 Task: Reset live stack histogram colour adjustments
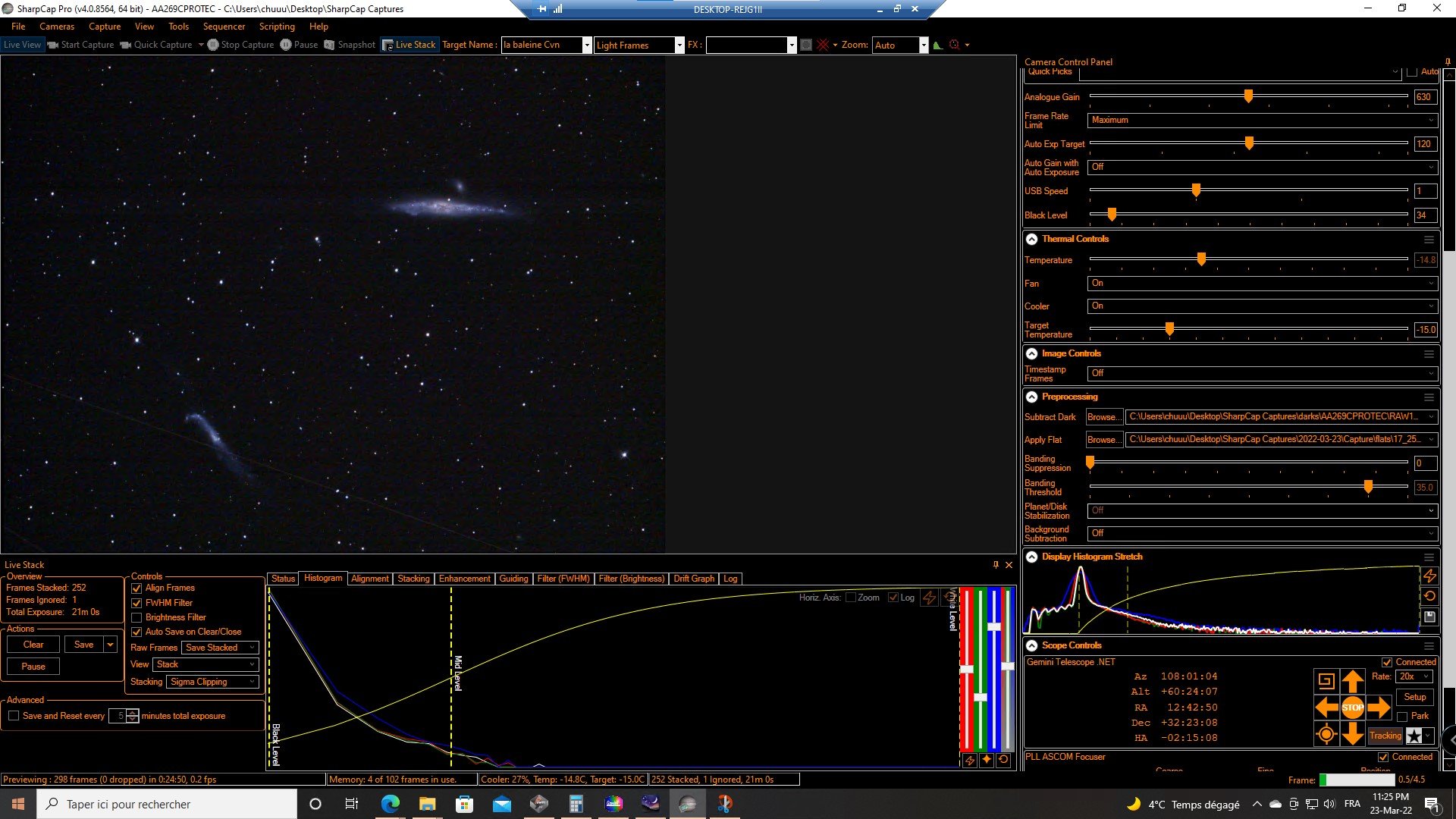click(x=1003, y=760)
